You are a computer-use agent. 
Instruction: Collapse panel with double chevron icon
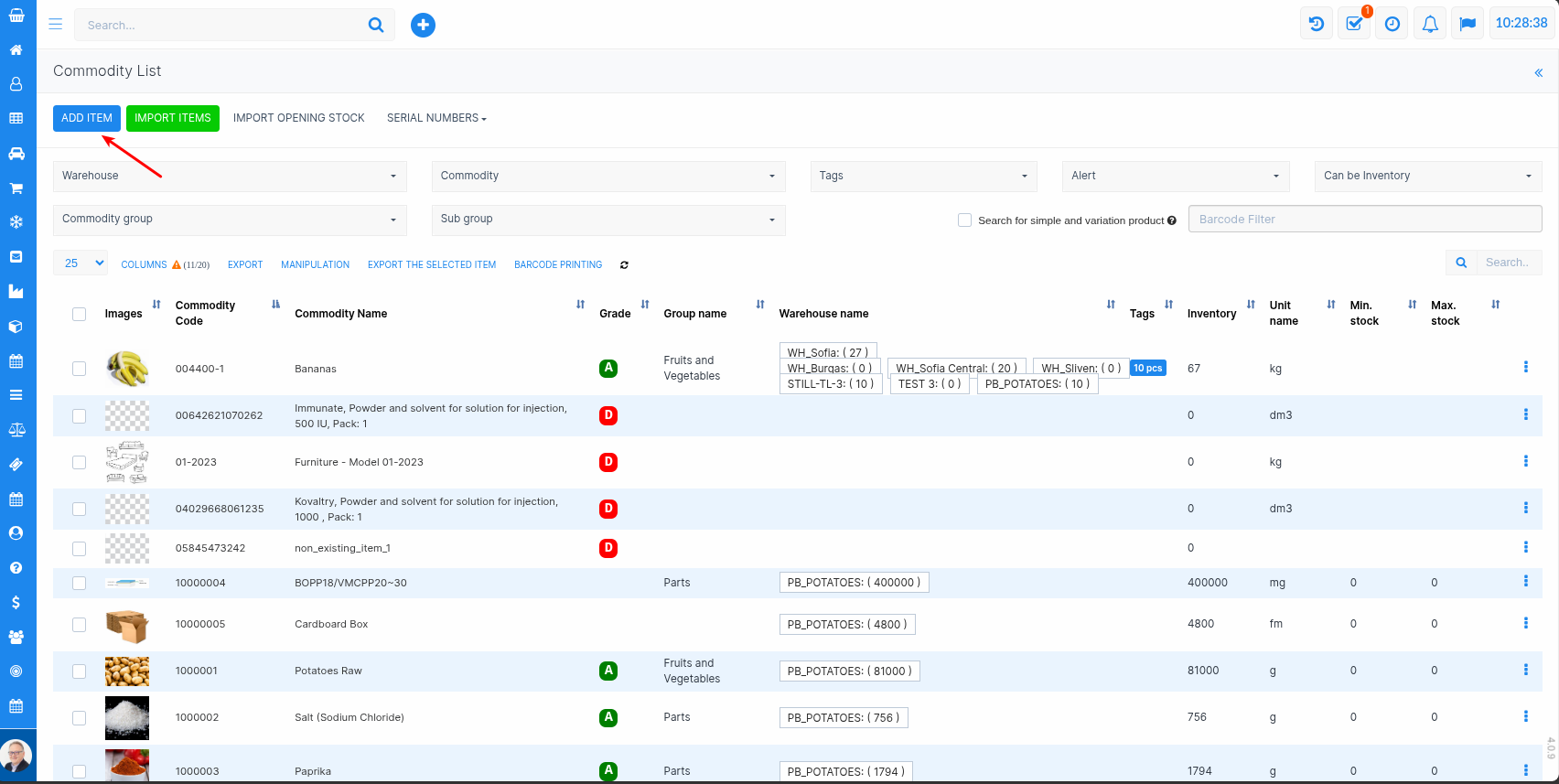click(1538, 72)
